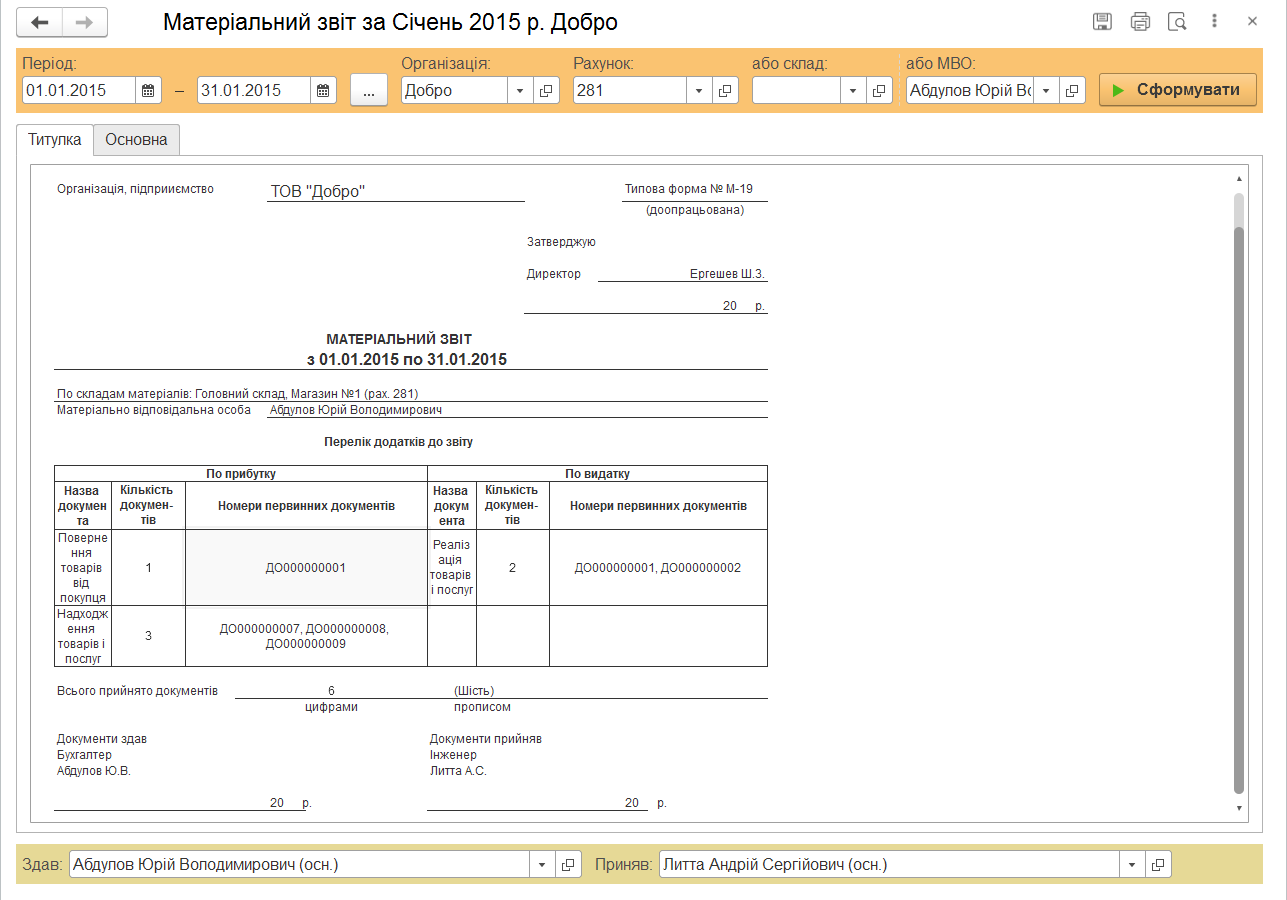The height and width of the screenshot is (900, 1287).
Task: Click the director name Ергешев Ш.З.
Action: (728, 274)
